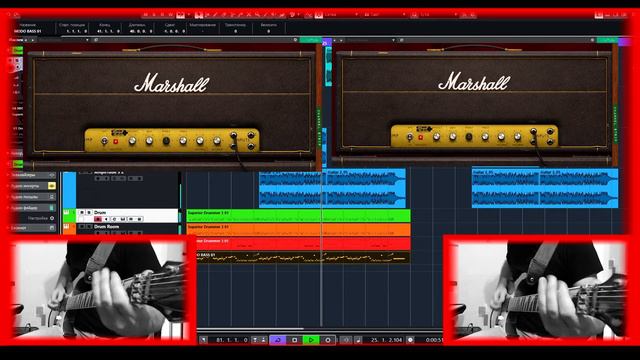Select the Draw pencil tool in toolbar
Viewport: 640px width, 360px height.
click(216, 15)
